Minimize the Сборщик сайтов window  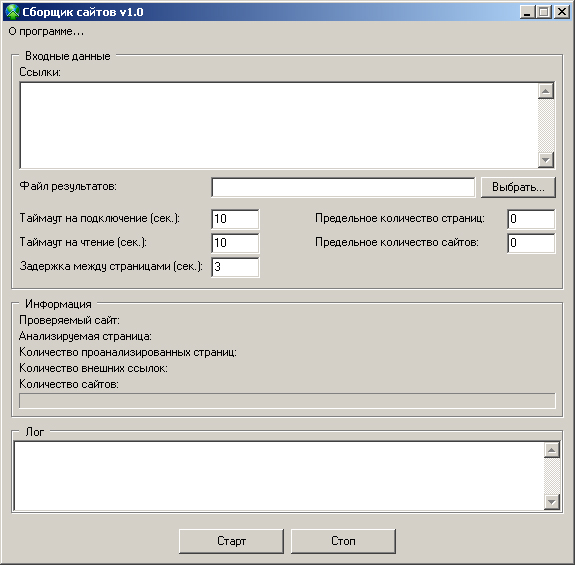pos(527,12)
